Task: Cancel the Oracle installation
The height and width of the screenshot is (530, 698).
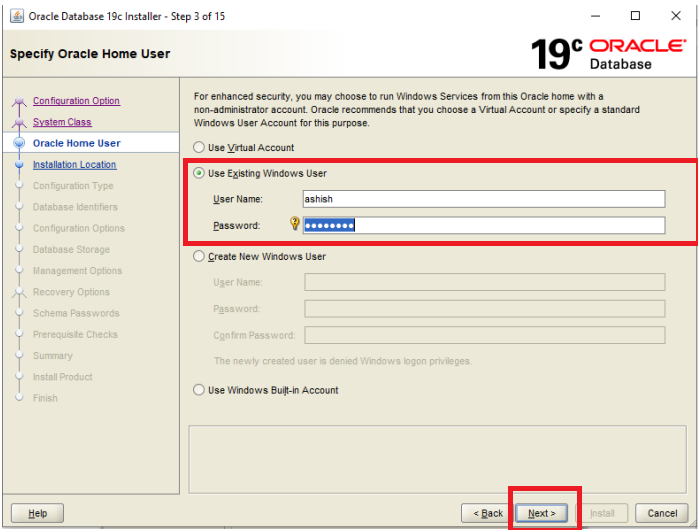Action: coord(662,513)
